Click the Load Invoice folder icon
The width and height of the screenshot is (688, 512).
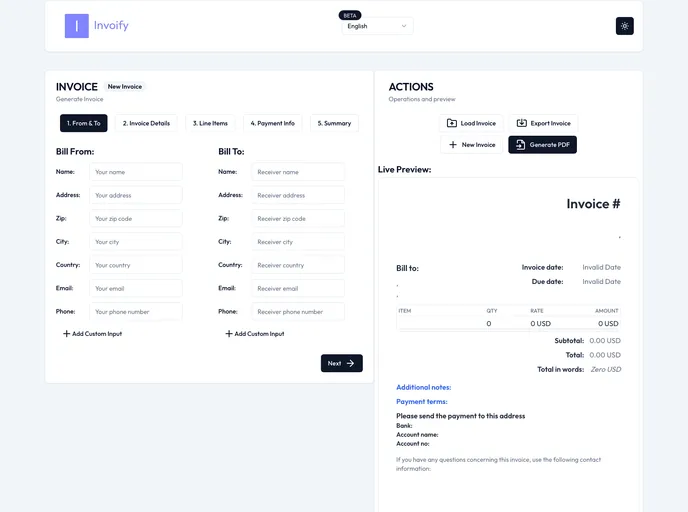click(x=452, y=123)
